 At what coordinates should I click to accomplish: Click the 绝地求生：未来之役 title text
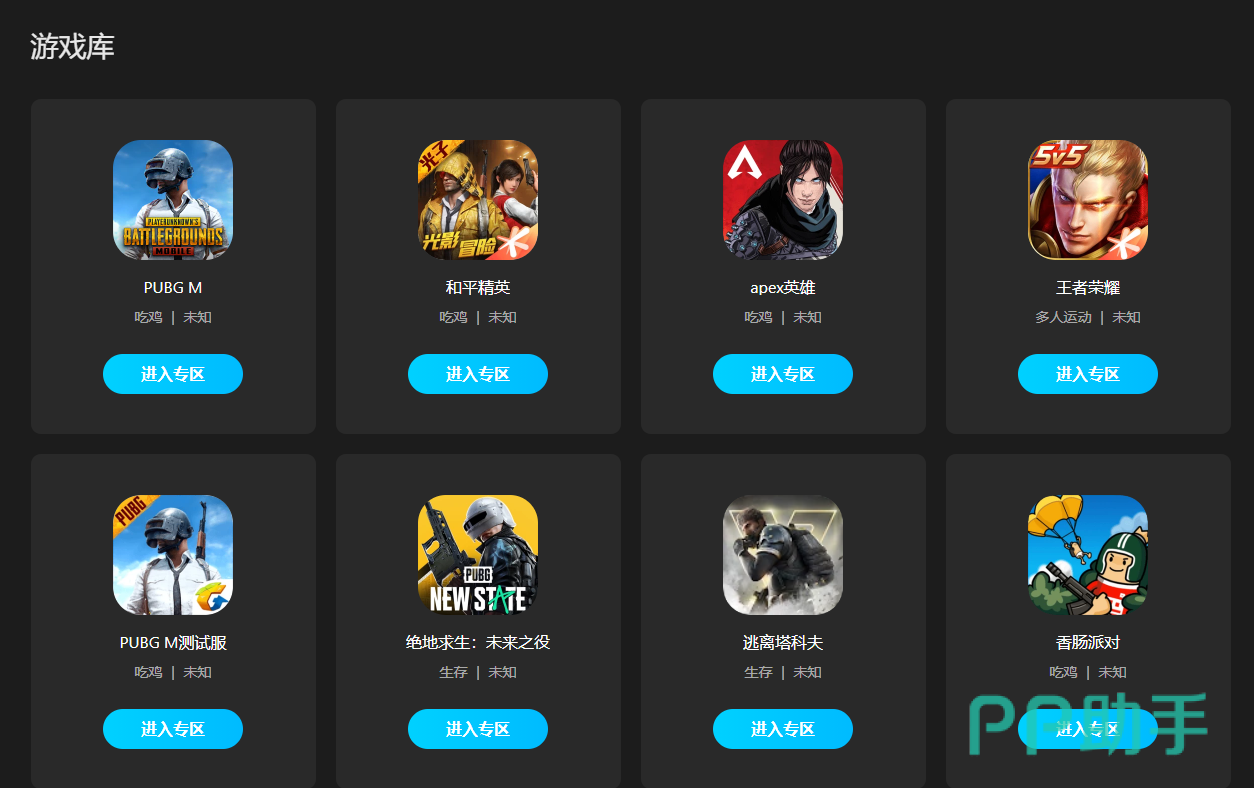pos(478,643)
